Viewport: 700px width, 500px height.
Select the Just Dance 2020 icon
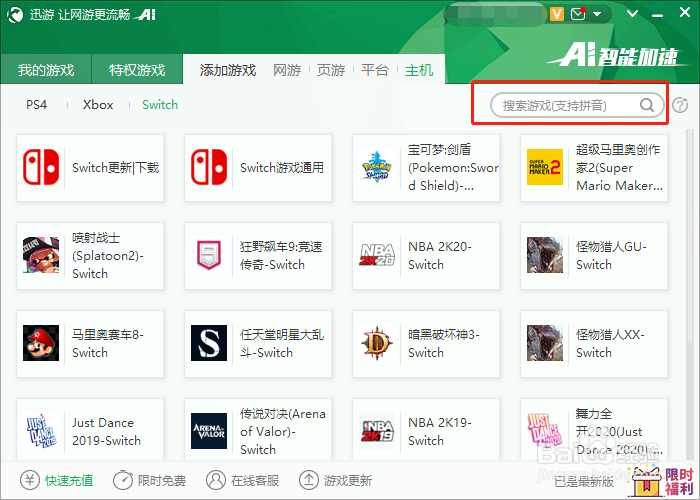545,431
